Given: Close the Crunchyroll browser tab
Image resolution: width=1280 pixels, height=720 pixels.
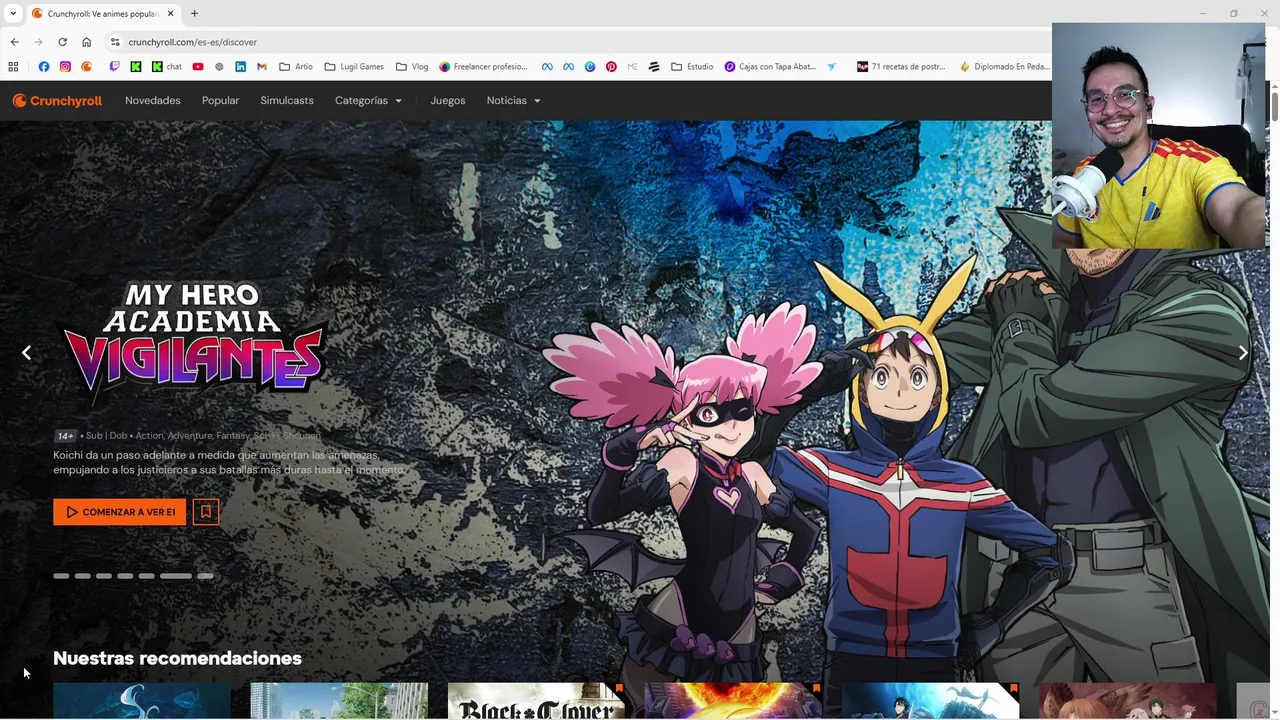Looking at the screenshot, I should pos(170,13).
